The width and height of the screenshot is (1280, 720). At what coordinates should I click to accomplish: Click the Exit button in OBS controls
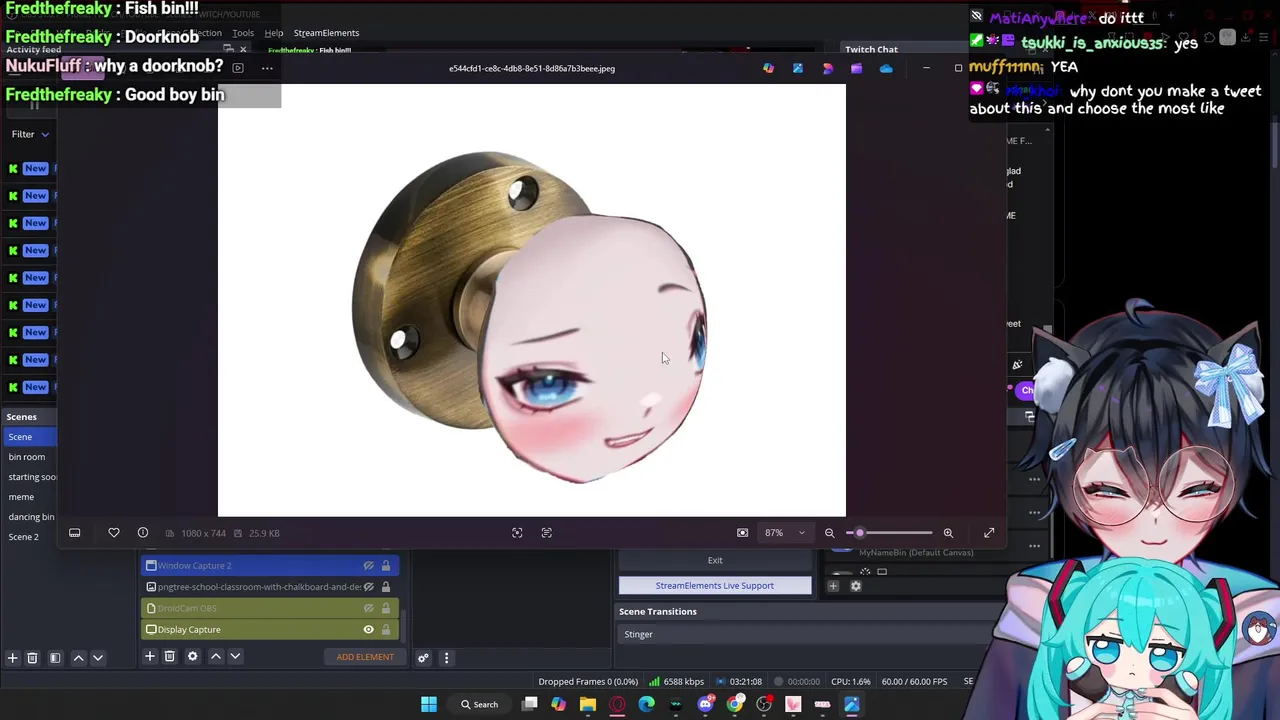[715, 560]
